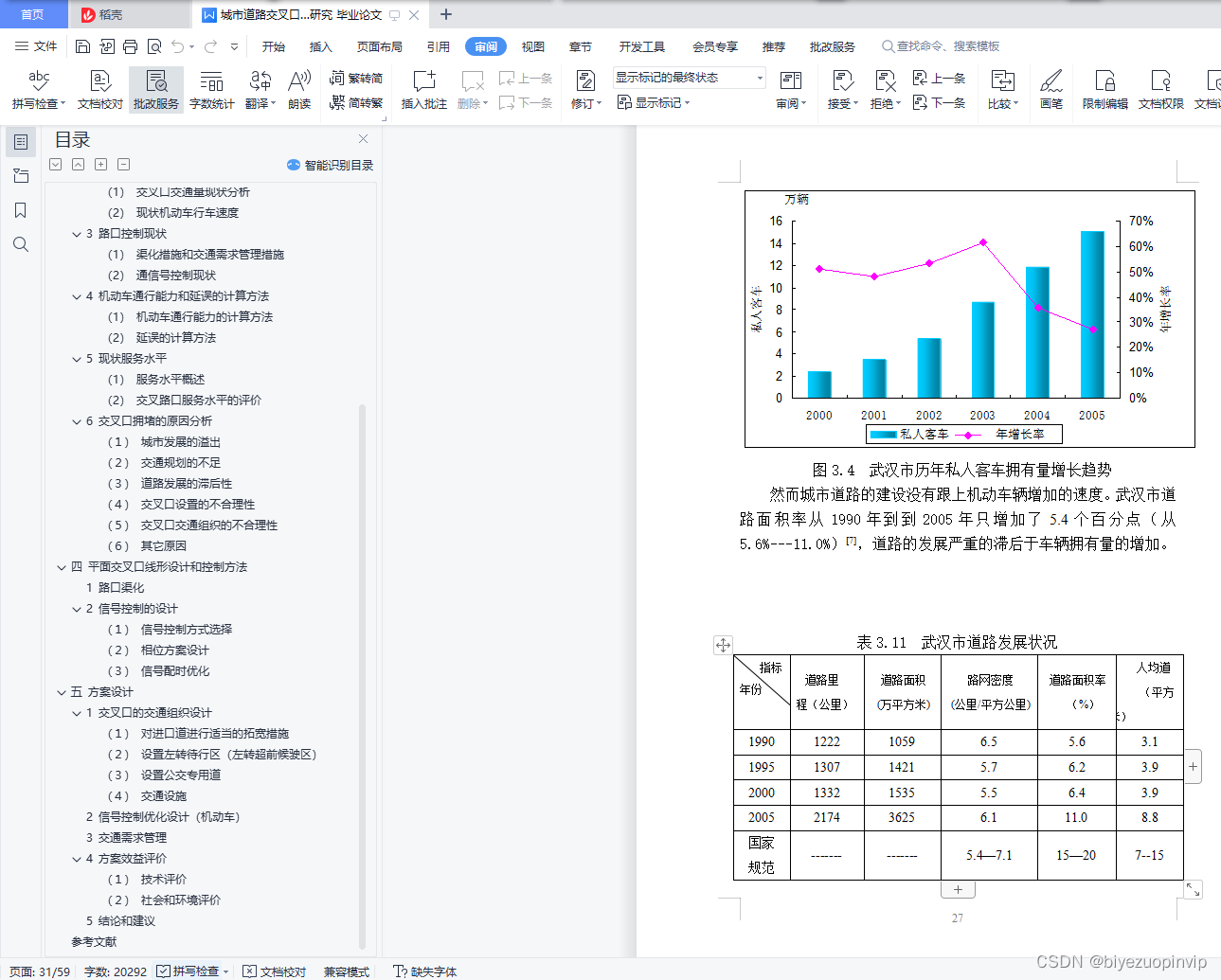The width and height of the screenshot is (1221, 980).
Task: Switch to 引用 ribbon tab
Action: pyautogui.click(x=438, y=46)
